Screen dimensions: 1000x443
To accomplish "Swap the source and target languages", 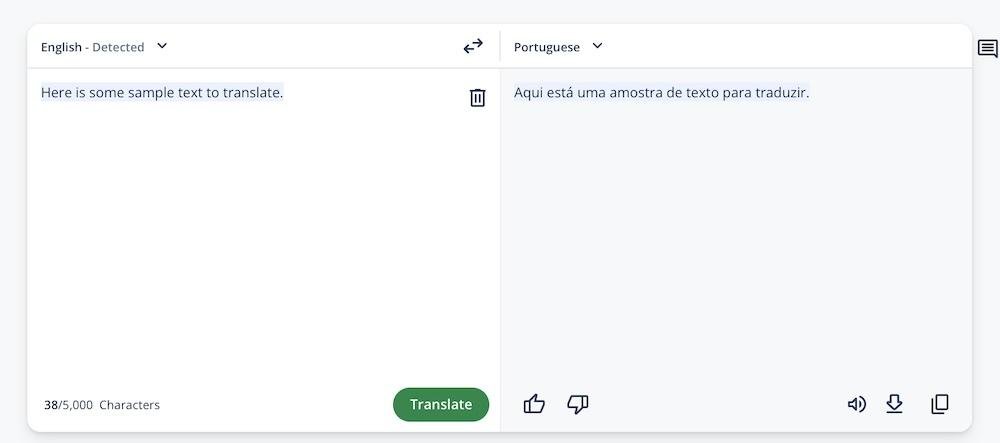I will pos(473,46).
